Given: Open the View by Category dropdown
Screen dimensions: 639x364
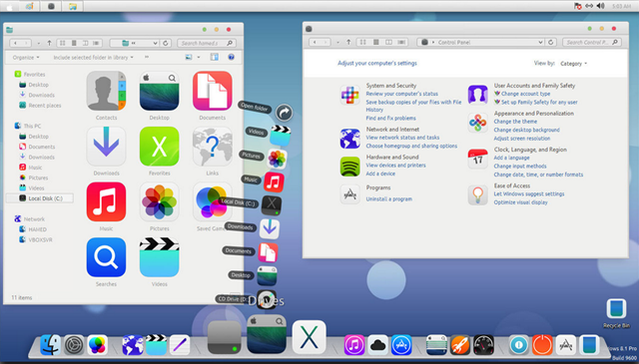Looking at the screenshot, I should (x=573, y=64).
